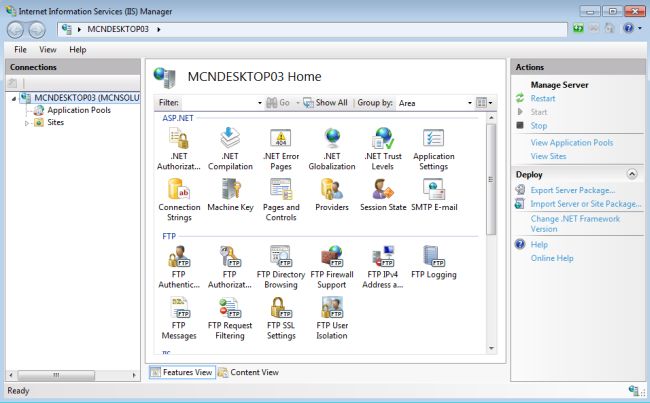Open the Help menu
Screen dimensions: 650x403
78,49
